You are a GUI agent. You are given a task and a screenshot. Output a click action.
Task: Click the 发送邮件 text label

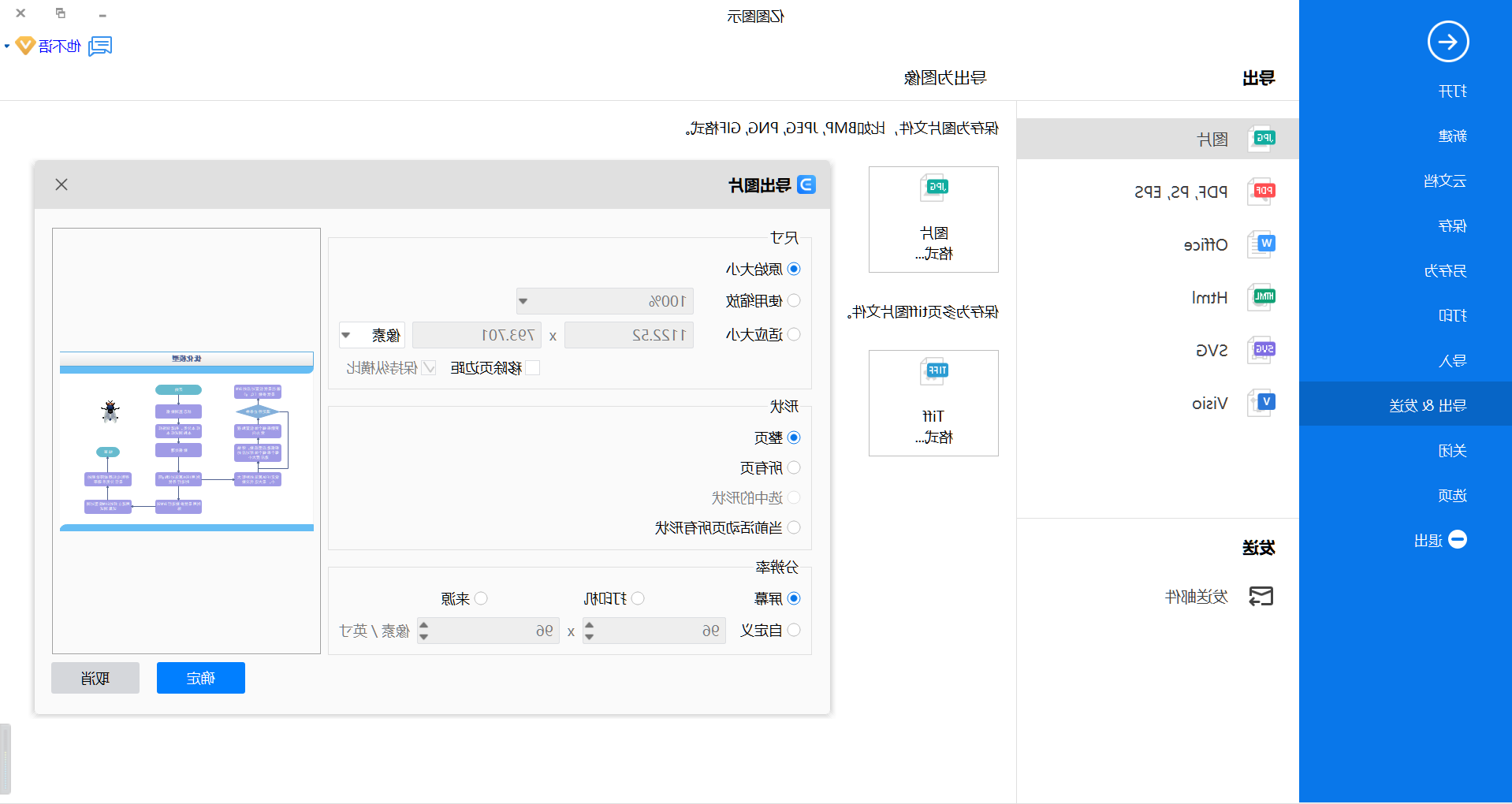(x=1196, y=597)
